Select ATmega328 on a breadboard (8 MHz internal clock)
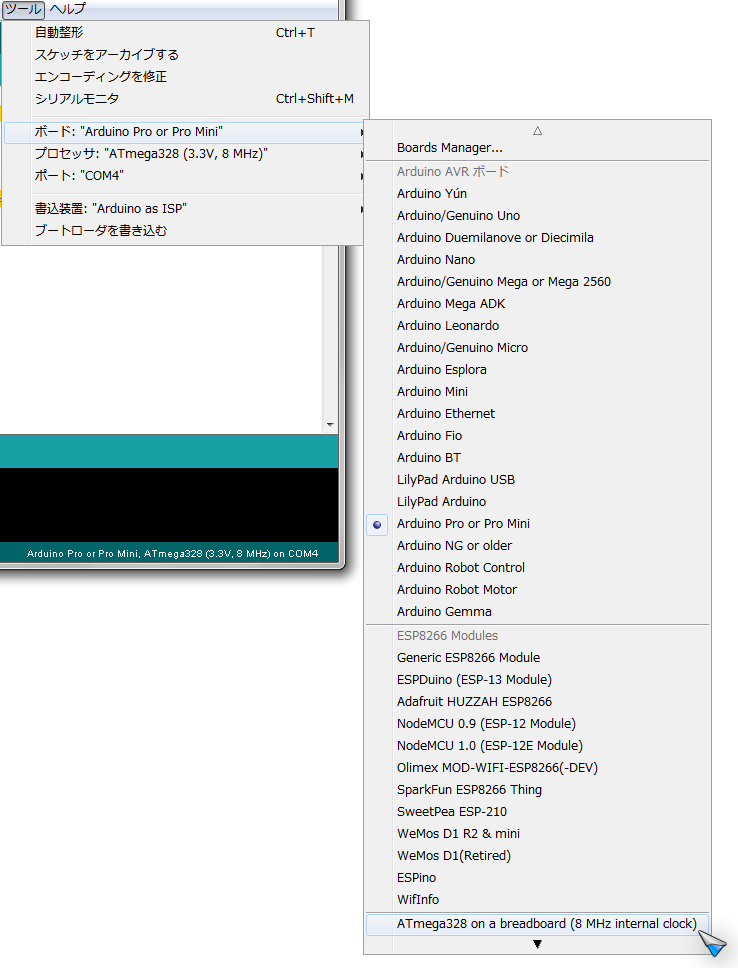The height and width of the screenshot is (968, 738). coord(537,924)
